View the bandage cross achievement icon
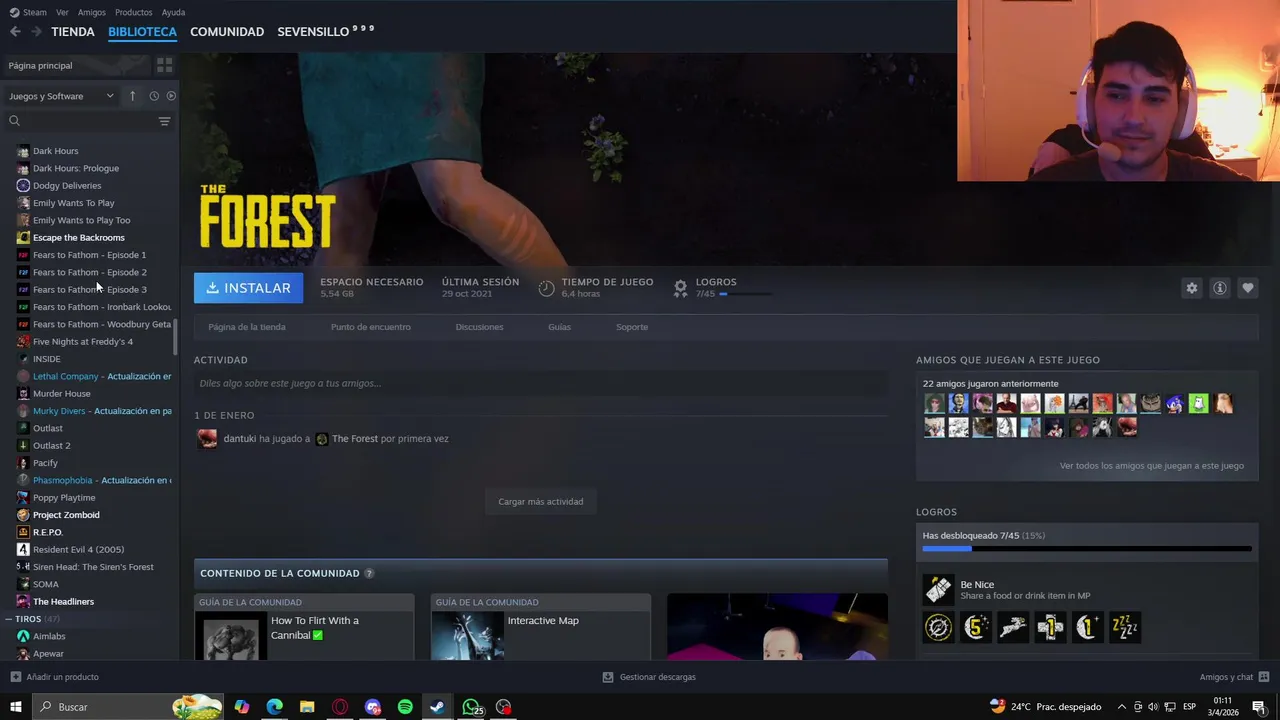 click(x=1050, y=627)
